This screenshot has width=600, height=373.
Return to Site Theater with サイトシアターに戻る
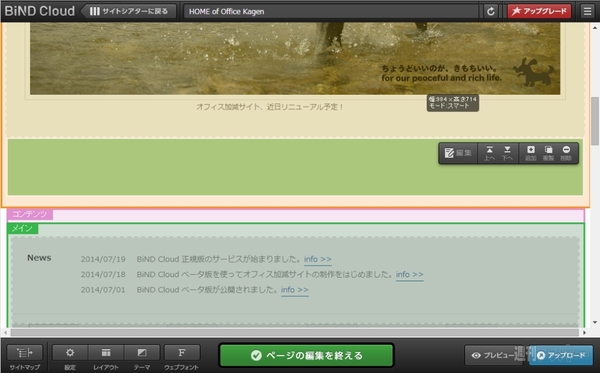[129, 11]
